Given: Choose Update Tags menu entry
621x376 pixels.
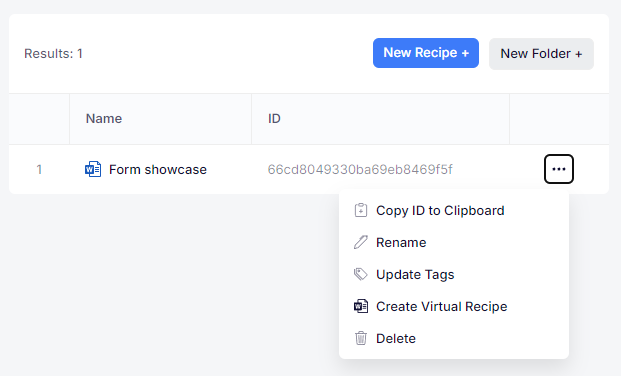Looking at the screenshot, I should click(454, 275).
